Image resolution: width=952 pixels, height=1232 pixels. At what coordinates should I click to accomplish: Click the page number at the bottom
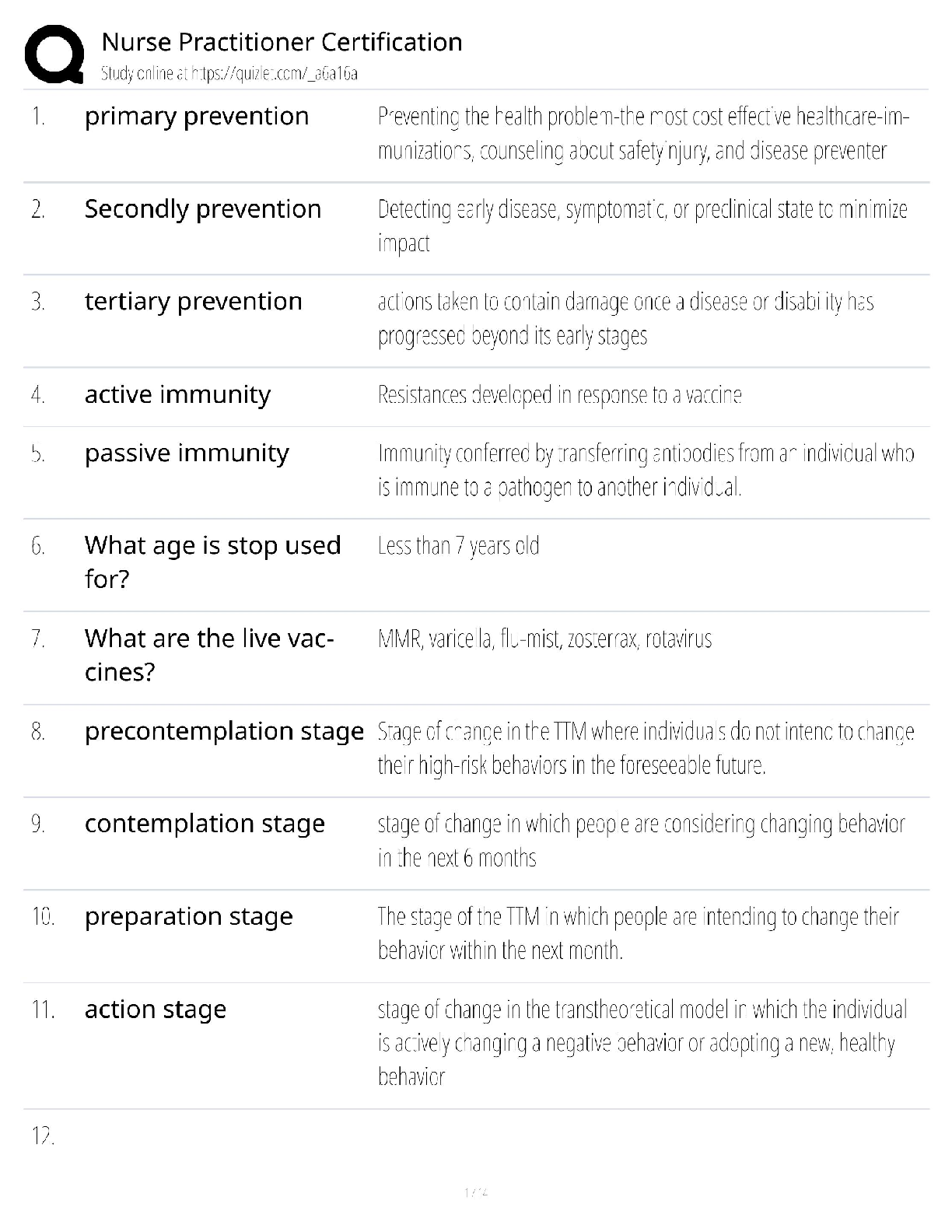pyautogui.click(x=475, y=1192)
